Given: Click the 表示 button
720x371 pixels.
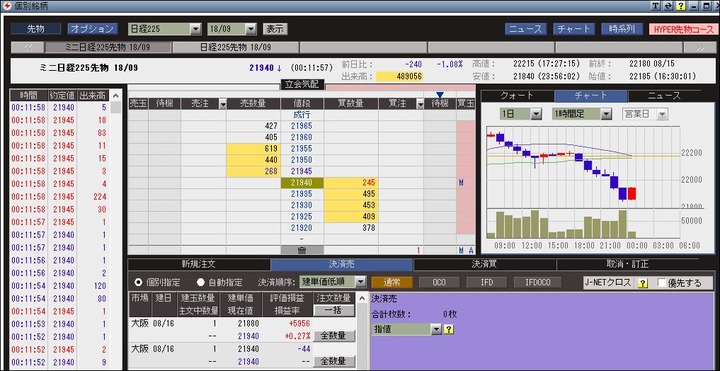Looking at the screenshot, I should tap(275, 29).
